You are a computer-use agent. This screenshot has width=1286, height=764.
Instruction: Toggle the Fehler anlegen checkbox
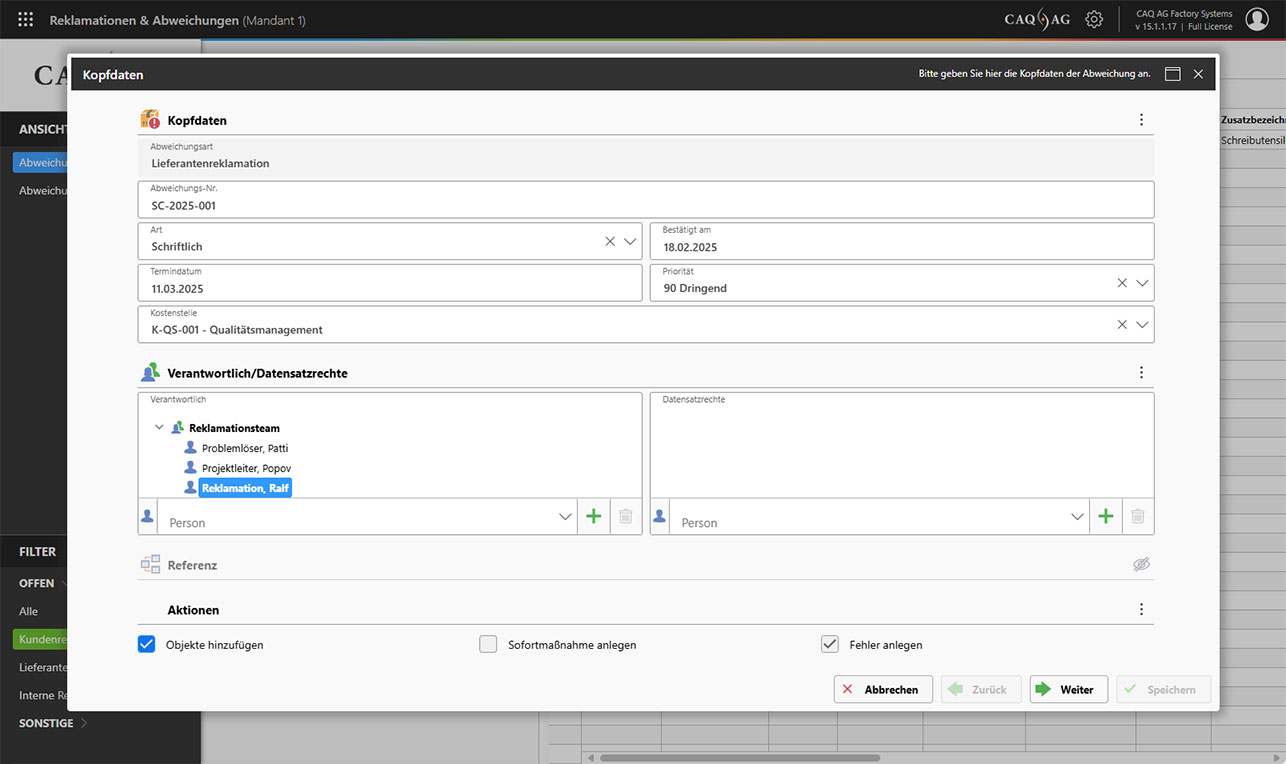(x=829, y=644)
